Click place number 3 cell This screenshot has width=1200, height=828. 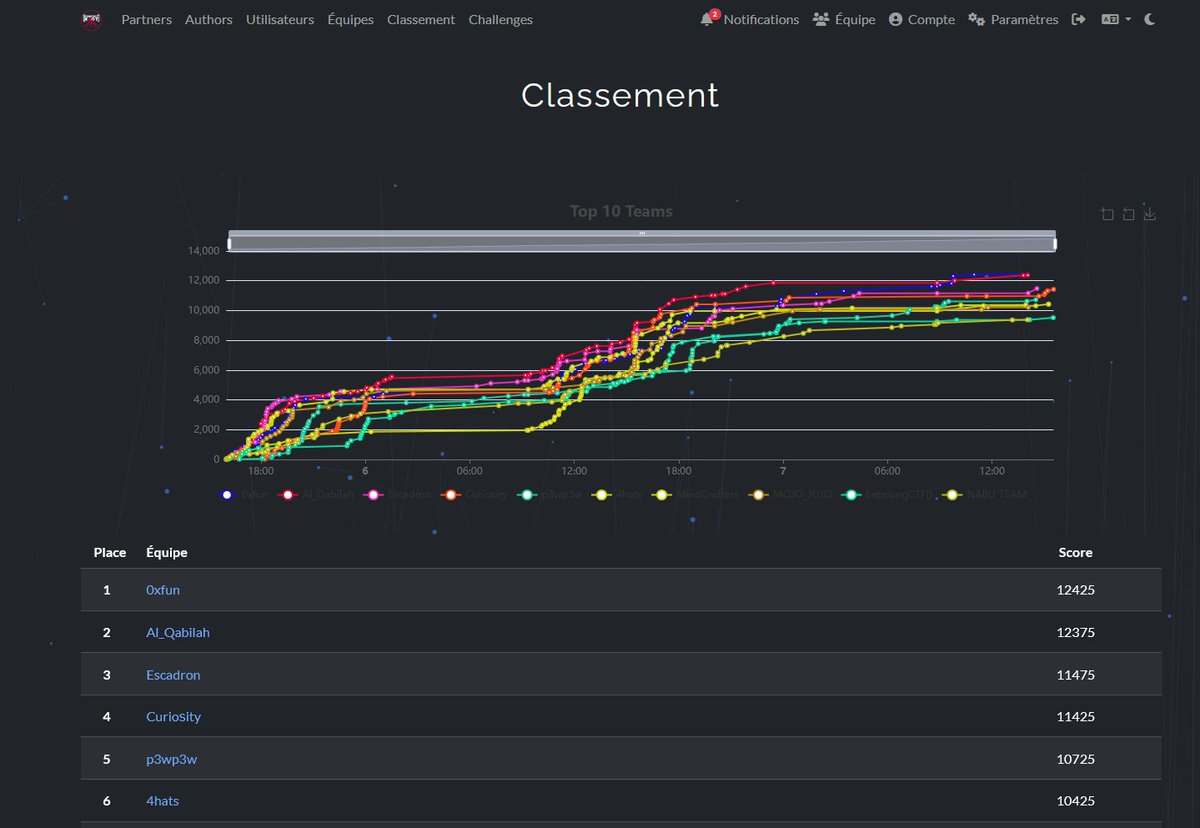[x=106, y=675]
